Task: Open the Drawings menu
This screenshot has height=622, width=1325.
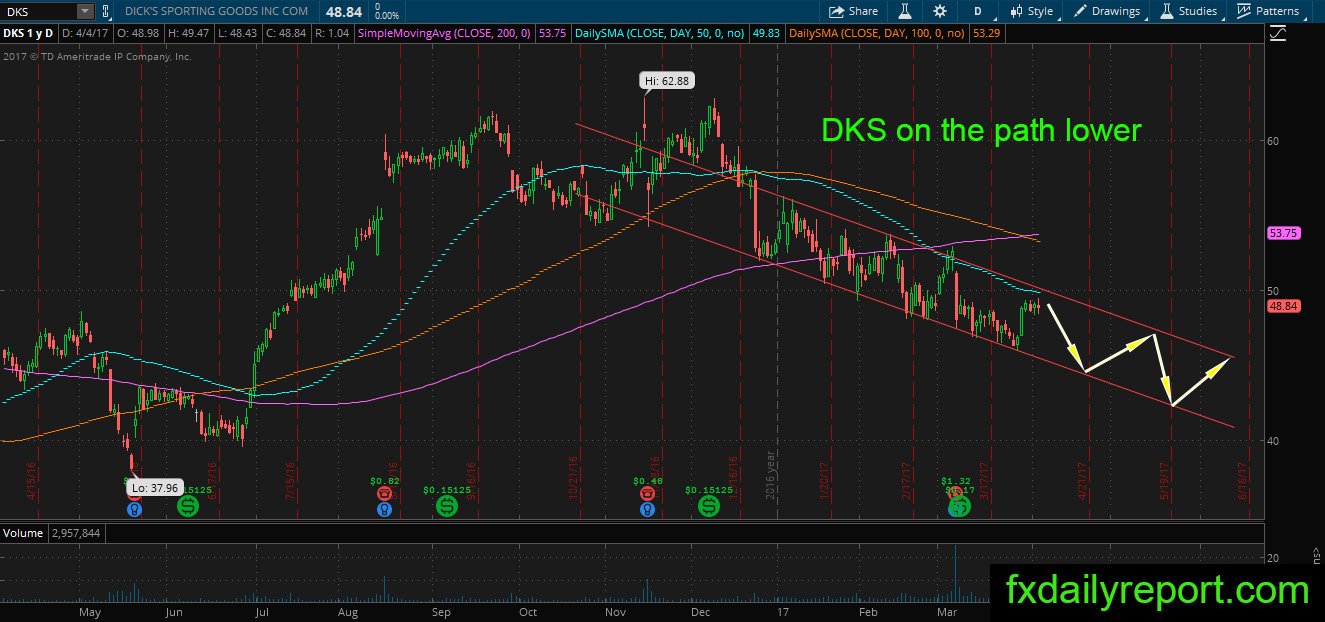Action: [1107, 11]
